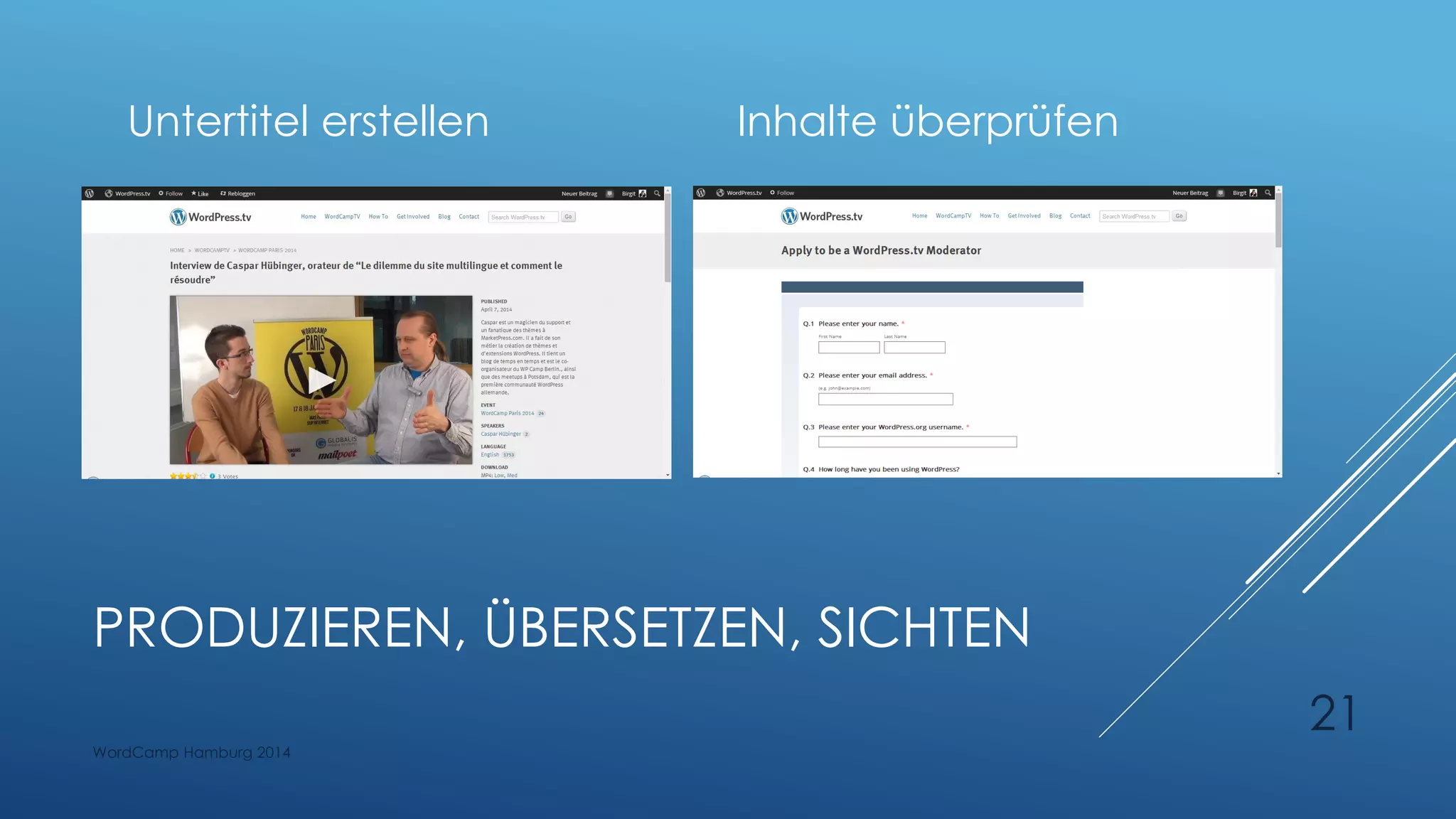Image resolution: width=1456 pixels, height=819 pixels.
Task: Click WordPress admin logo in left screenshot
Action: click(89, 193)
